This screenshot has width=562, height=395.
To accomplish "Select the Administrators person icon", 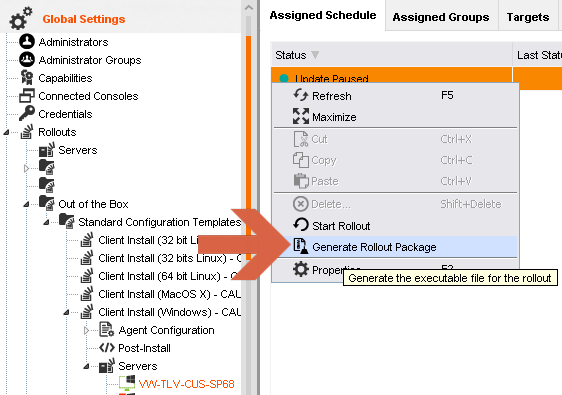I will pos(27,42).
